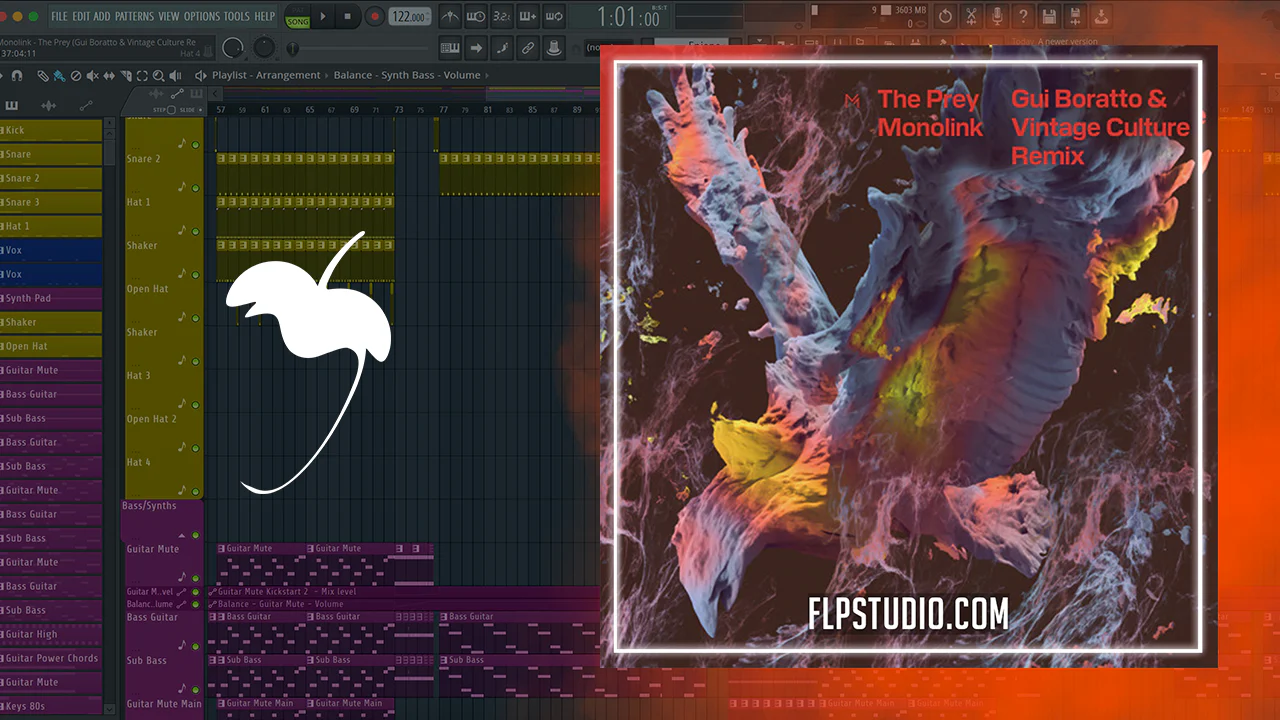Toggle loop recording icon
The image size is (1280, 720).
(553, 17)
